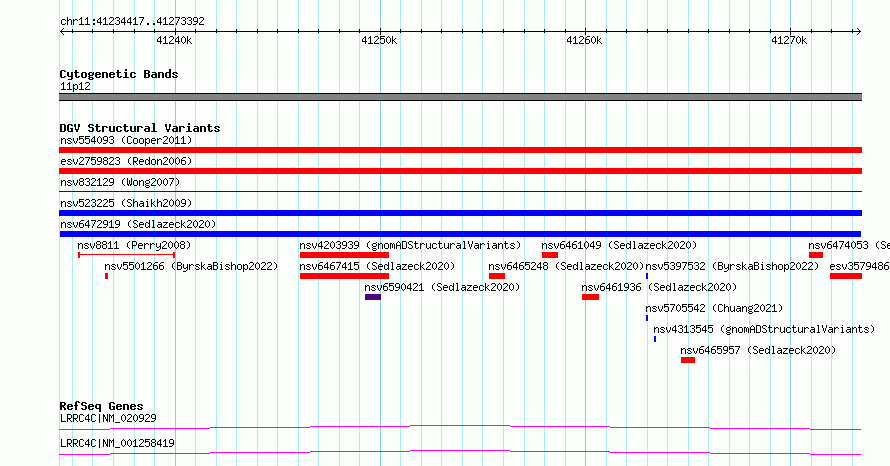Select the nsv832129 (Wong2007) thin blue line
Image resolution: width=890 pixels, height=466 pixels.
point(460,192)
